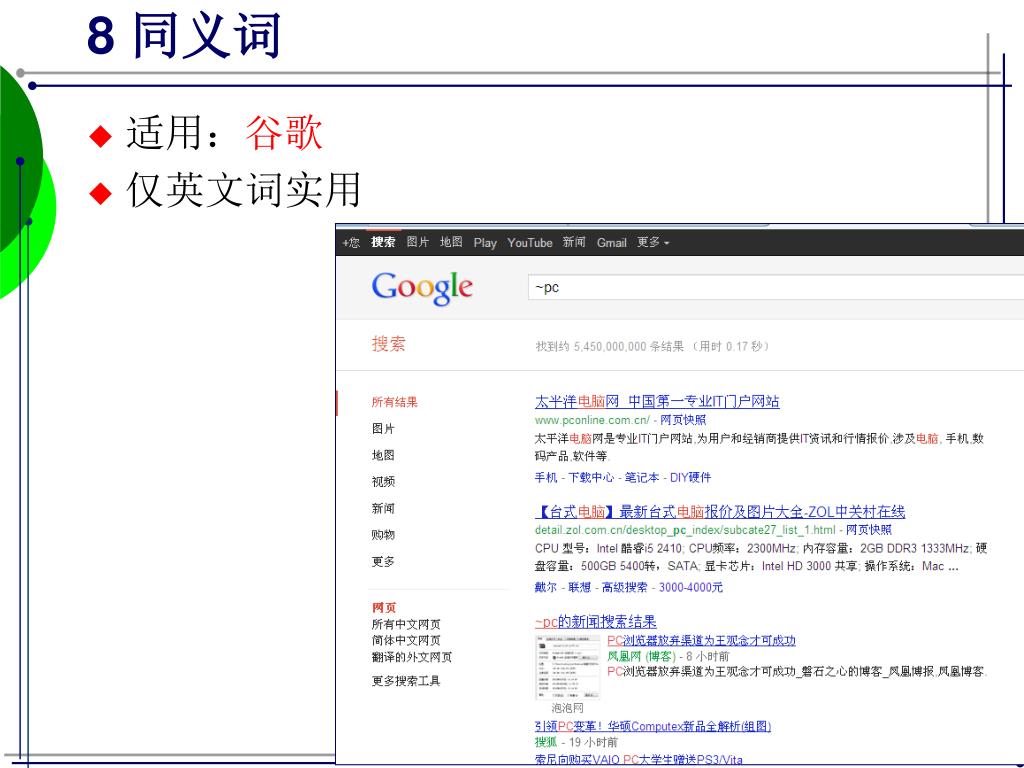Select 搜索 in the black top bar
The height and width of the screenshot is (768, 1024).
pos(383,242)
